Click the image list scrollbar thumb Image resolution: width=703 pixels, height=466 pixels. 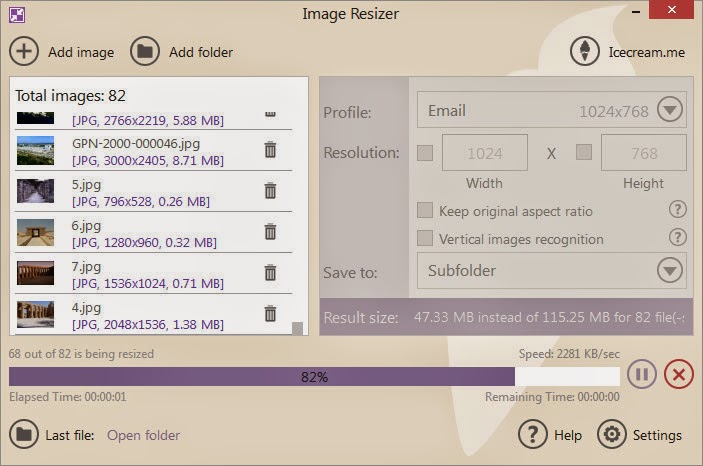pos(297,328)
